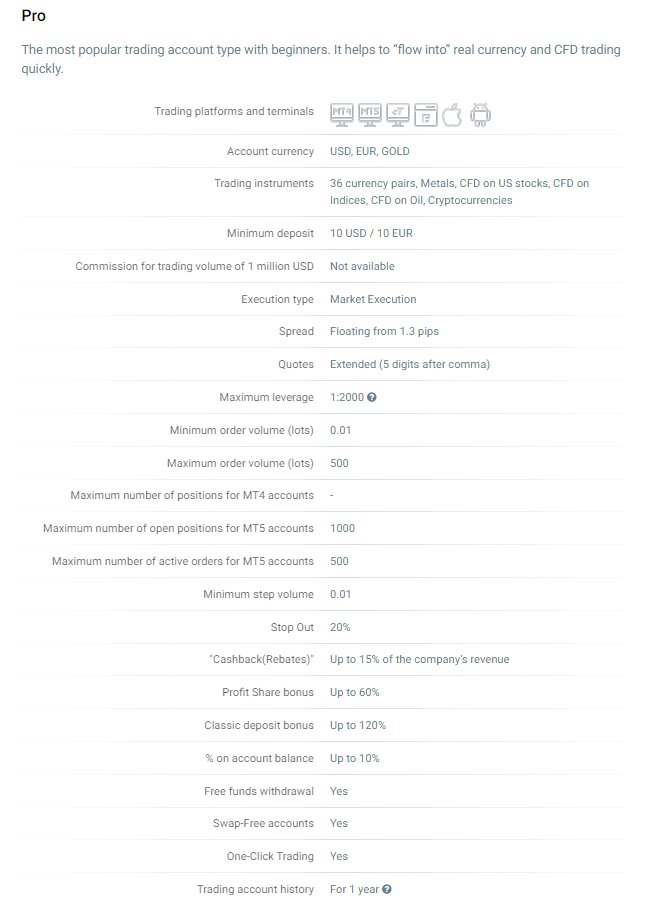Select the Floating from 1.3 pips text
651x915 pixels.
(x=384, y=332)
